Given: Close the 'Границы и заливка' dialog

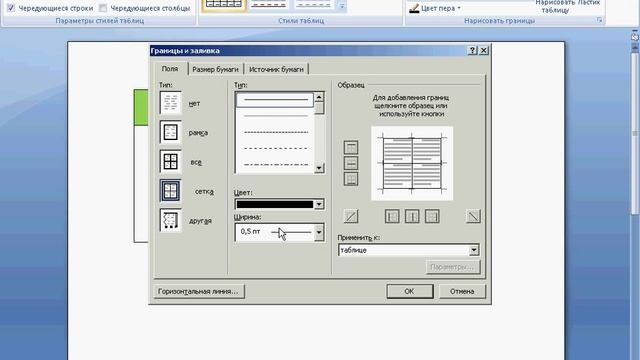Looking at the screenshot, I should pos(483,50).
